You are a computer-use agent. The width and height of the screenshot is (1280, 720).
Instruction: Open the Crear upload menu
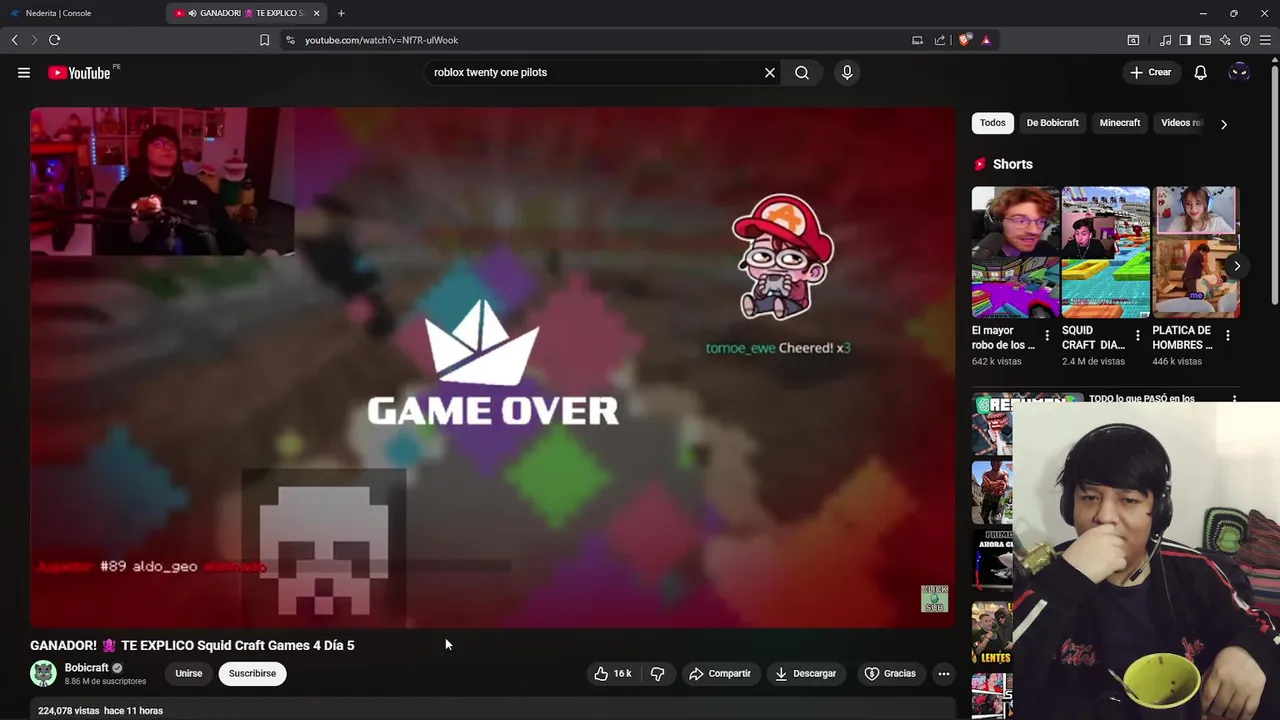(1150, 72)
